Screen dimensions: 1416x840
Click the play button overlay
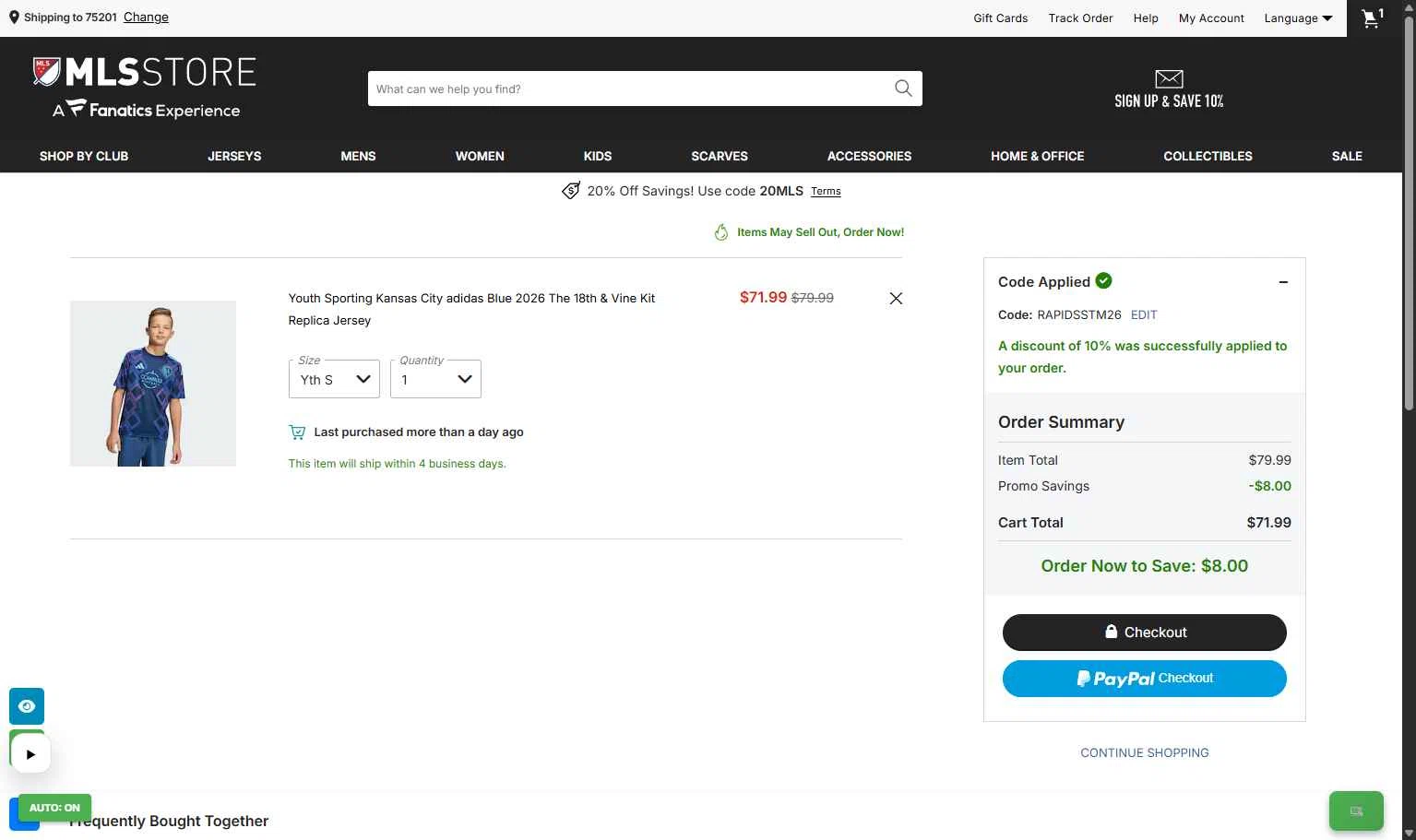(30, 754)
